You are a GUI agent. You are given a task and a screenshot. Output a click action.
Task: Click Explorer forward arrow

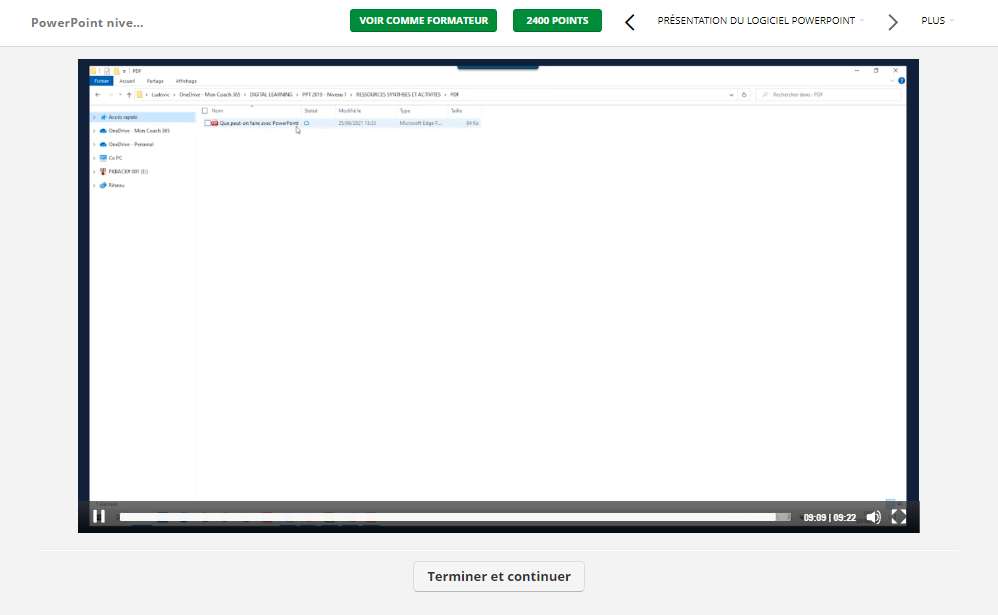[110, 94]
